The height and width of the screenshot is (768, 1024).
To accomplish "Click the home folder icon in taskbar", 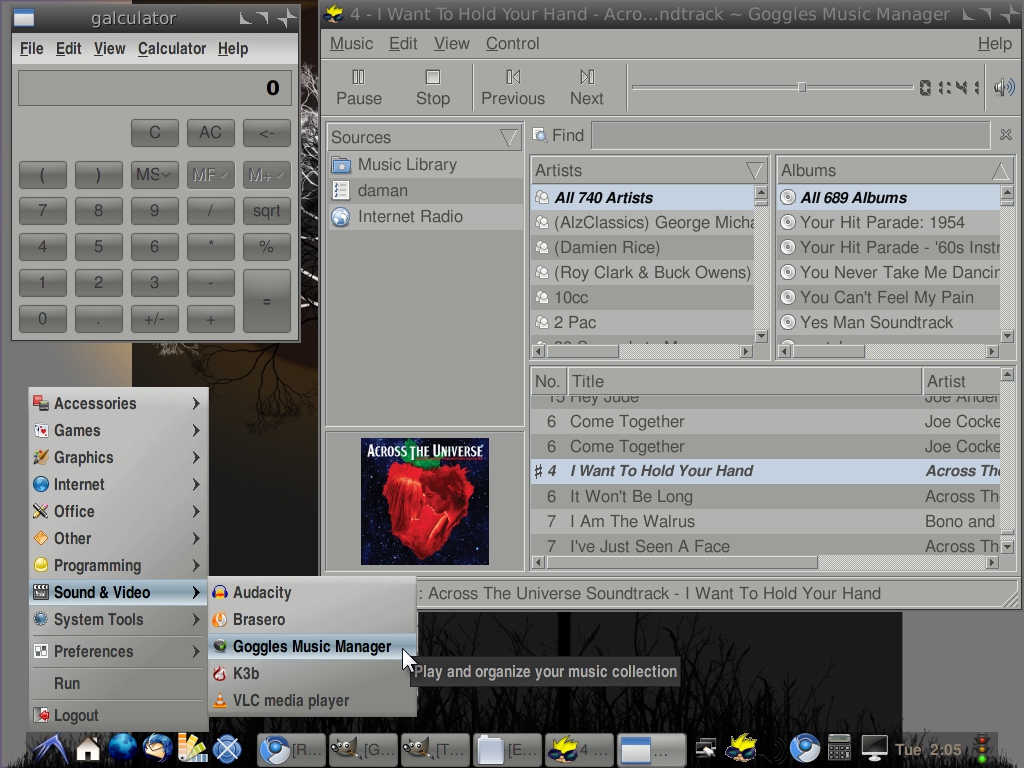I will (x=88, y=748).
